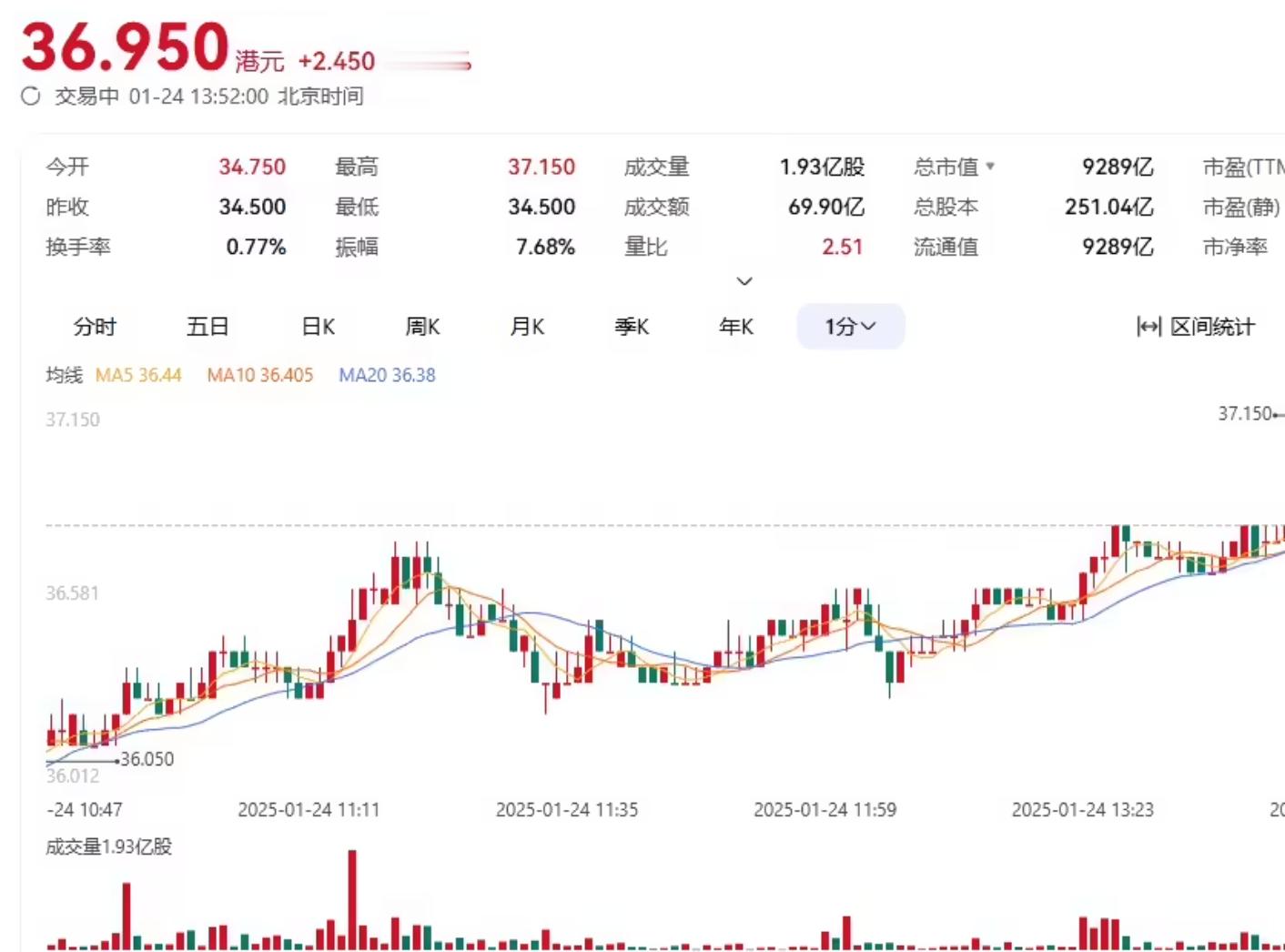Click the 成交量 value 1.93亿股
Viewport: 1285px width, 952px height.
coord(822,167)
